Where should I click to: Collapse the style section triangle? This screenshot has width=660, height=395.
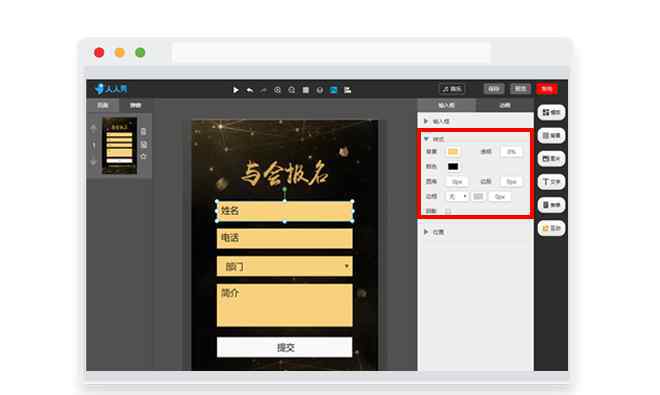[426, 139]
